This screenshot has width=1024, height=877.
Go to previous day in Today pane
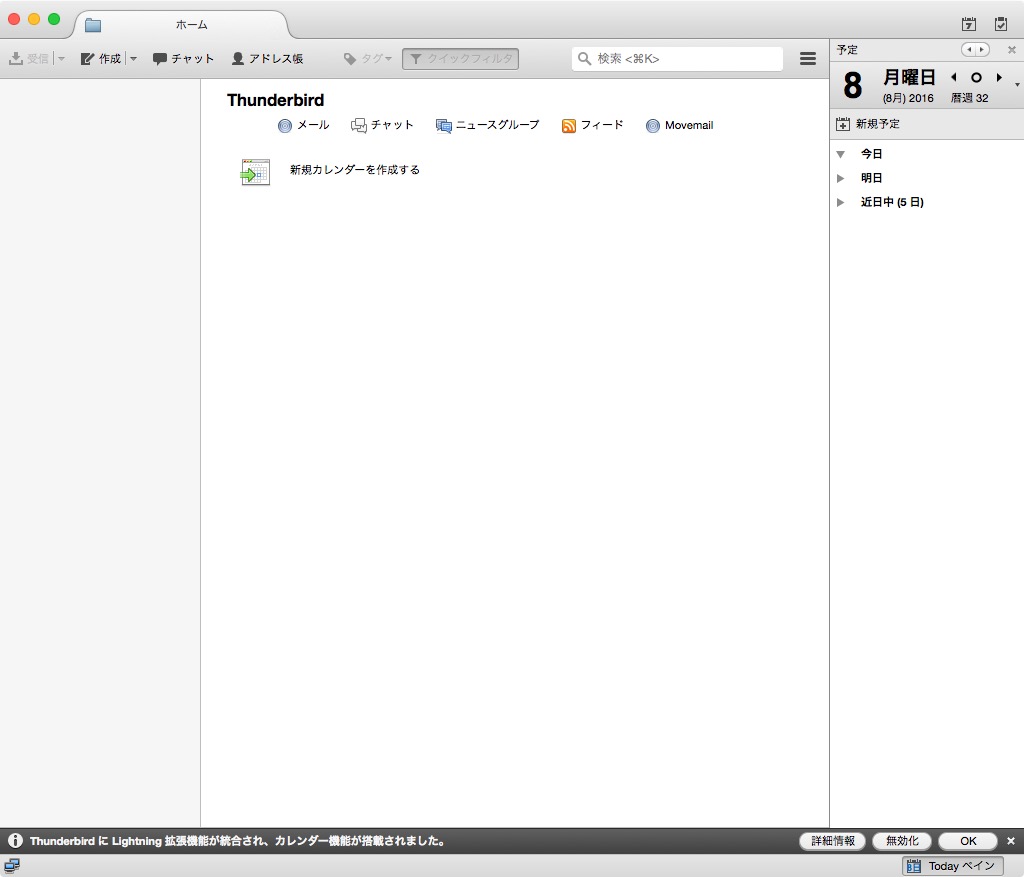point(954,77)
